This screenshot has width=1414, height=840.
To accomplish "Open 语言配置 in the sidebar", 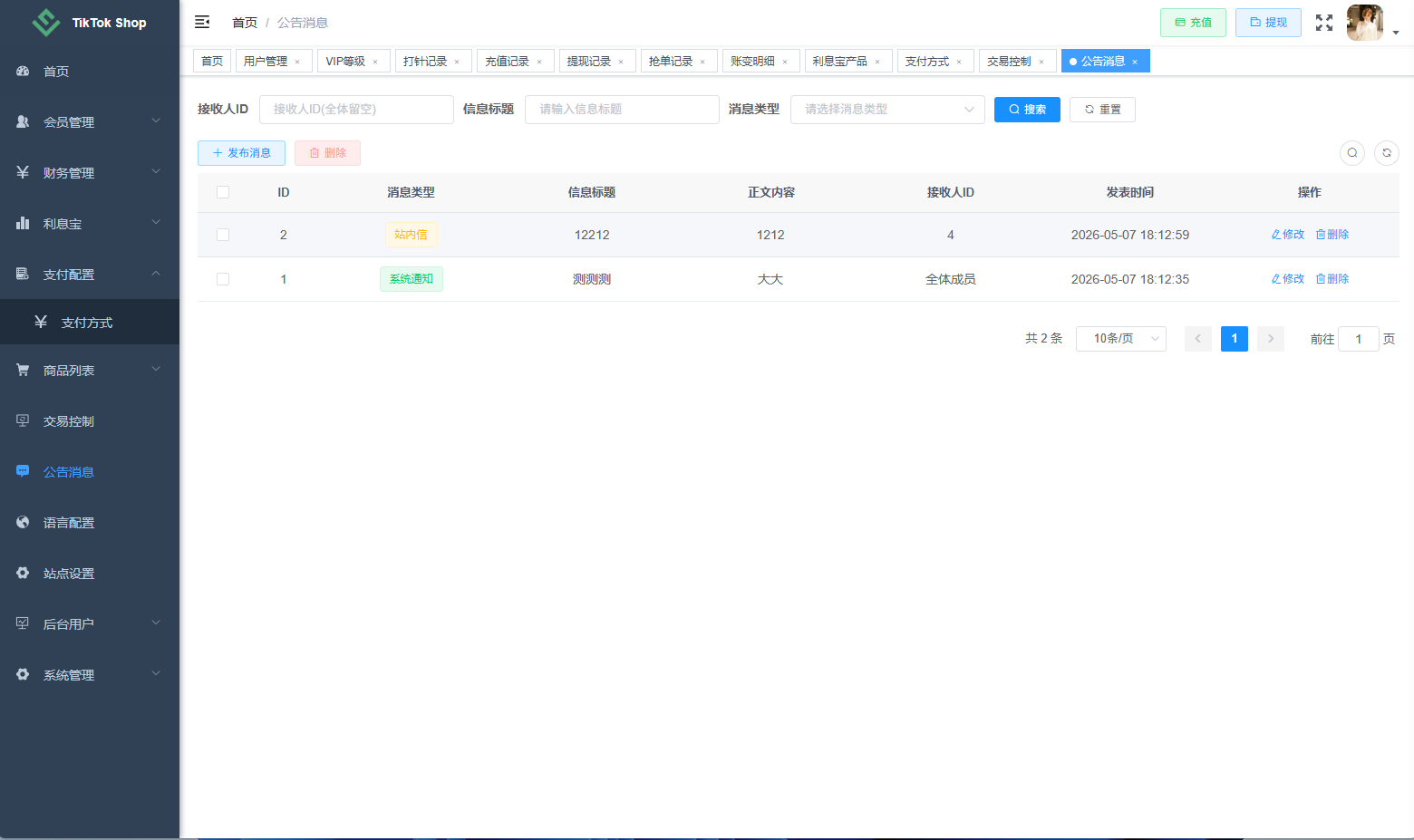I will [90, 523].
